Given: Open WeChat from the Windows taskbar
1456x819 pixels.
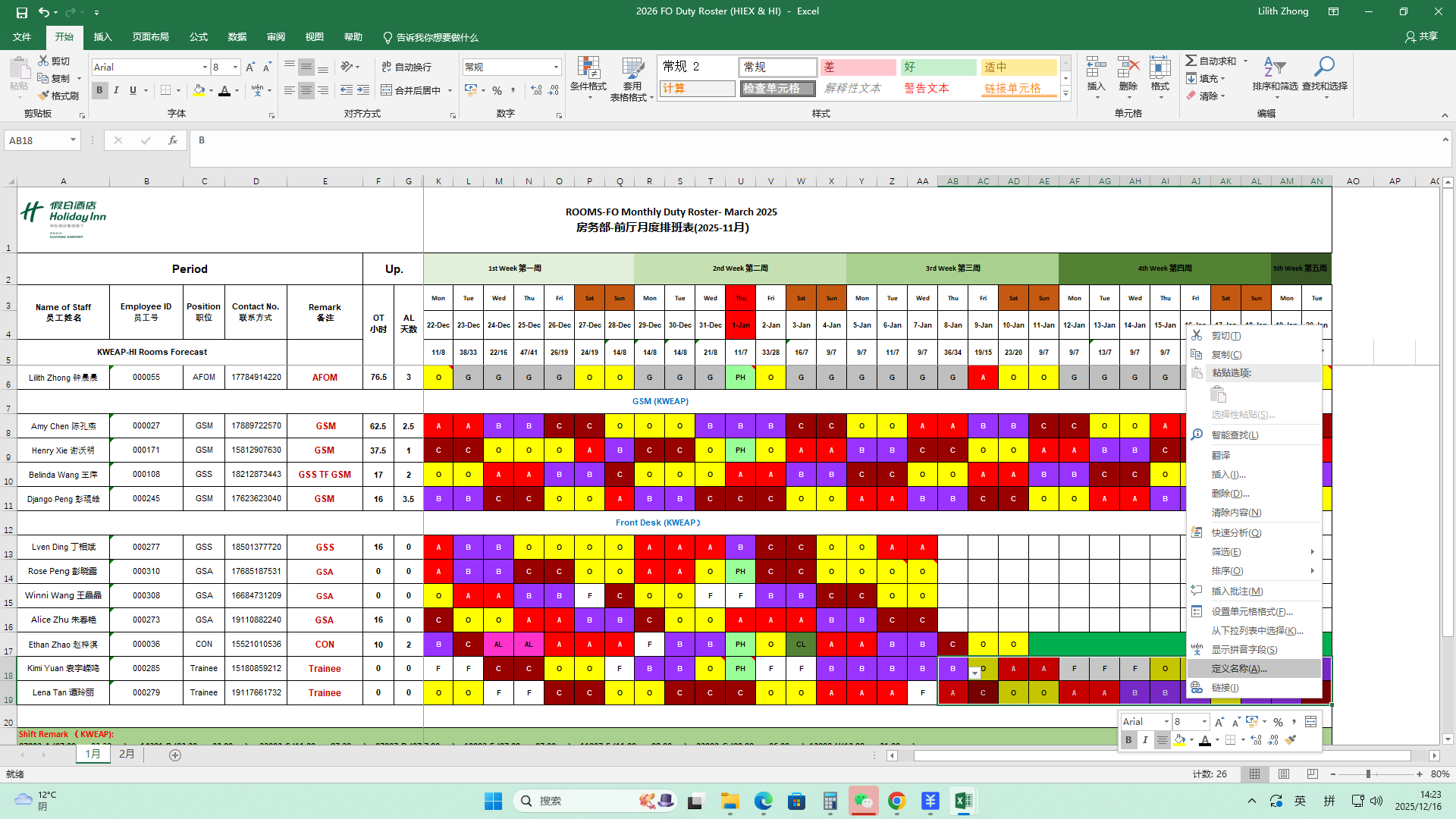Looking at the screenshot, I should (863, 801).
